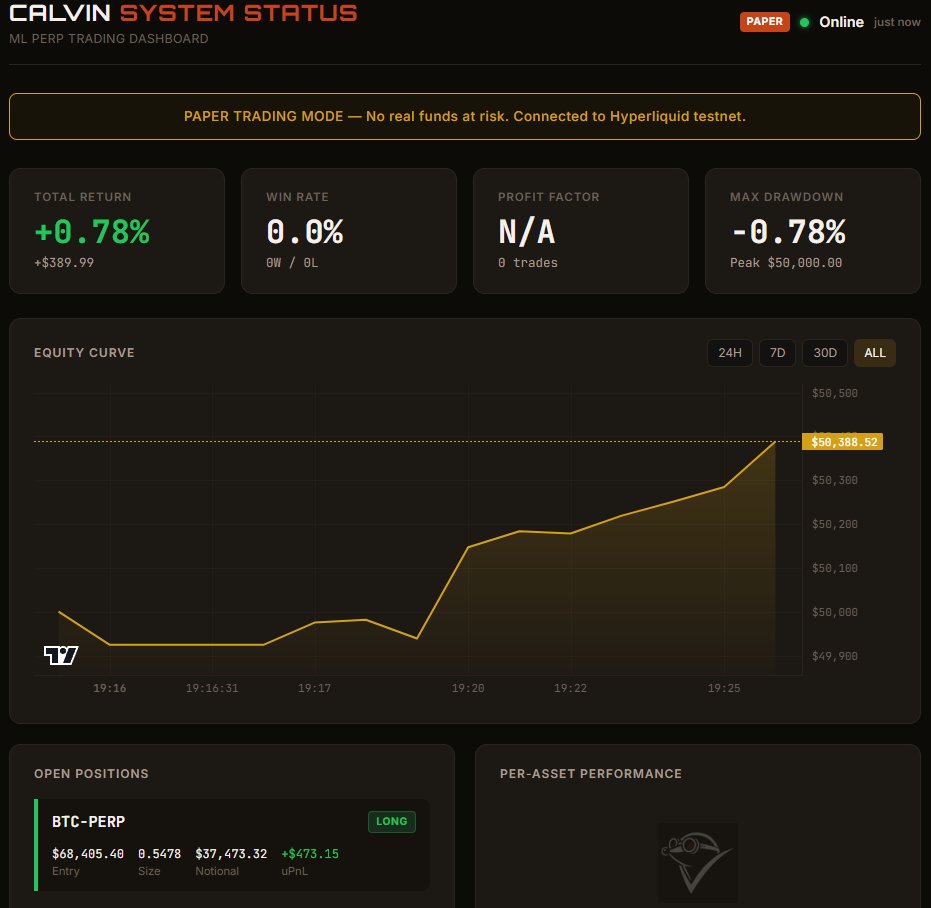Select the ALL equity curve range
The image size is (931, 908).
coord(875,353)
